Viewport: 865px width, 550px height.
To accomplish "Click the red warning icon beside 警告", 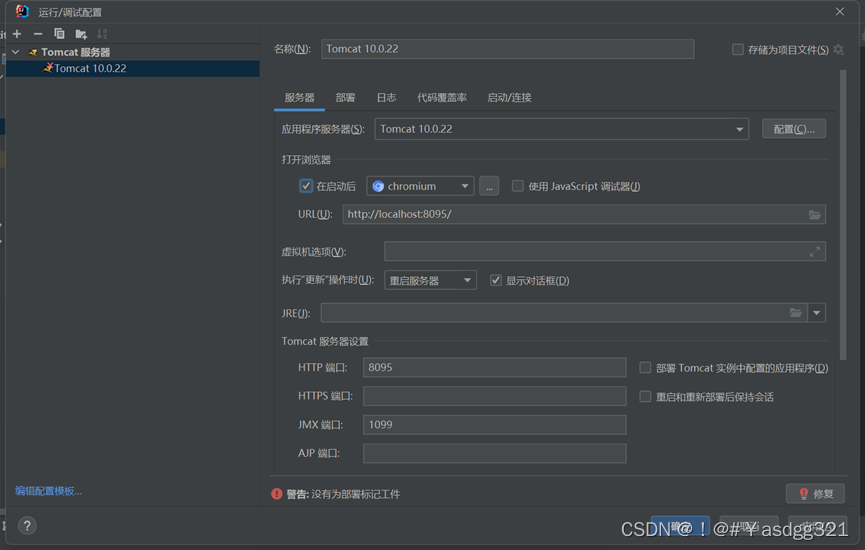I will click(277, 494).
